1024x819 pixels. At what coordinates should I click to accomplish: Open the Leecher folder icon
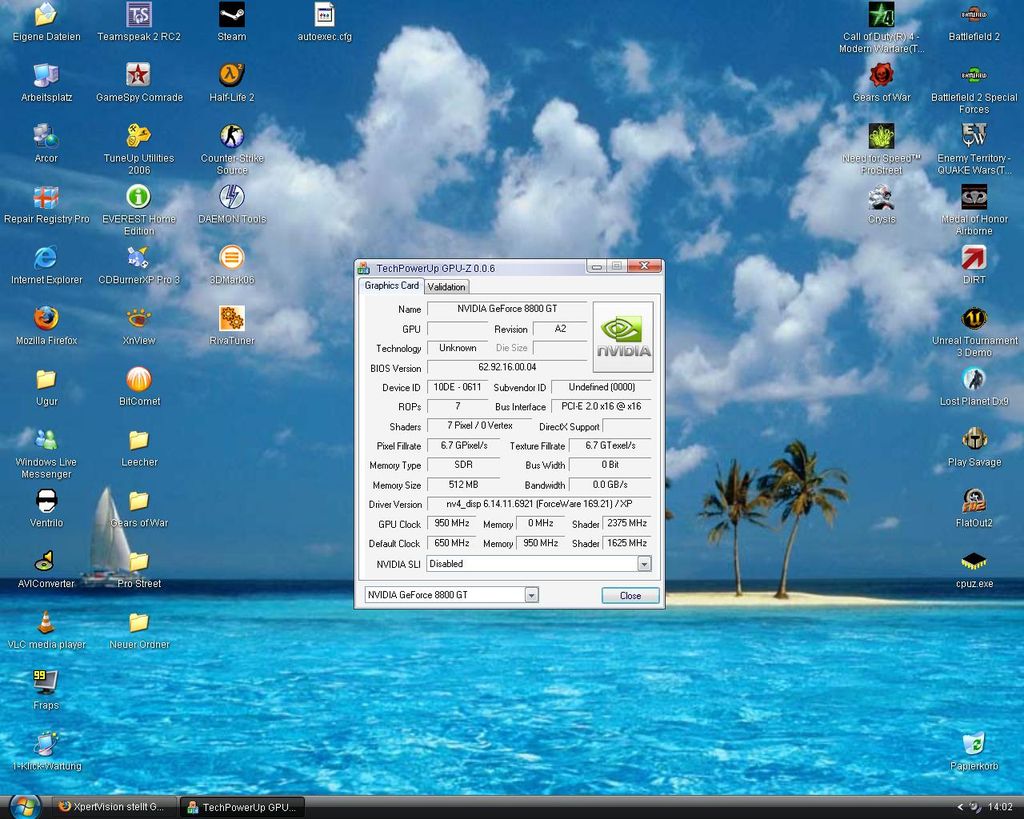pos(138,440)
